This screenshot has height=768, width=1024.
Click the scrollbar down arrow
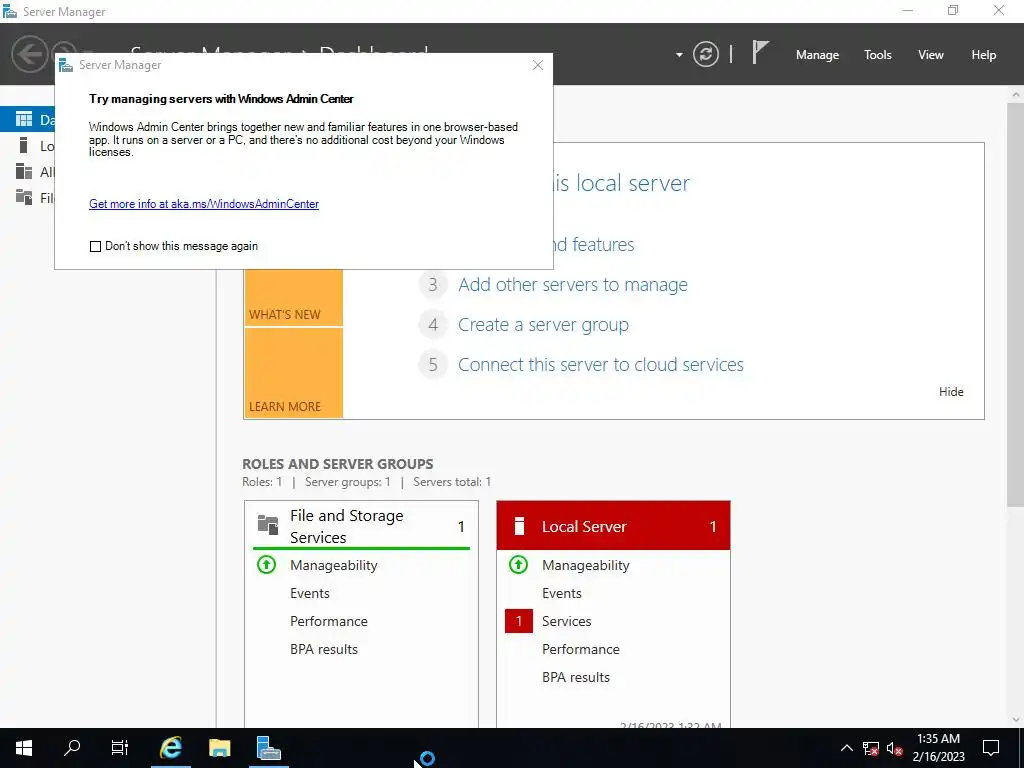(1016, 720)
